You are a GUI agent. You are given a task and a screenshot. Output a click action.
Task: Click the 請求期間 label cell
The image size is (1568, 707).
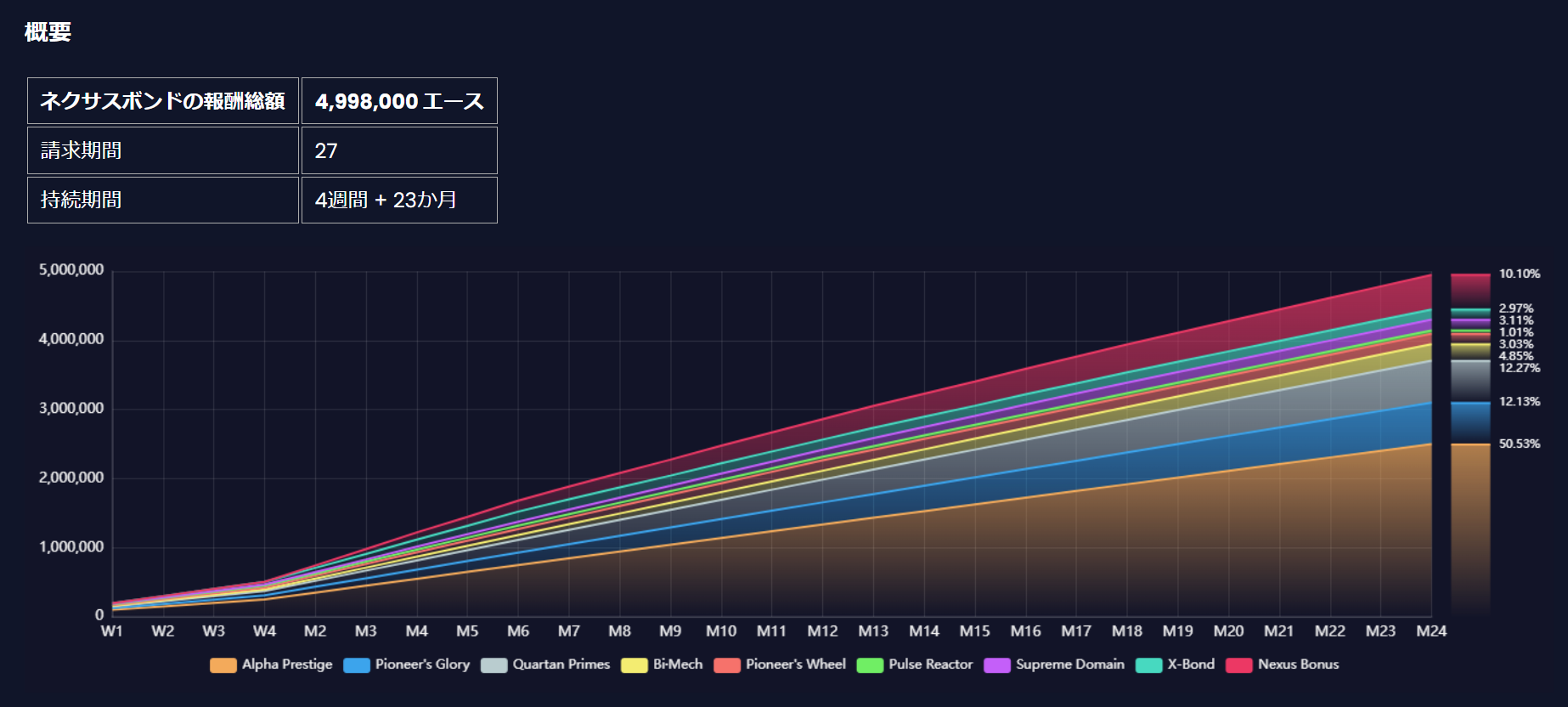(x=163, y=150)
